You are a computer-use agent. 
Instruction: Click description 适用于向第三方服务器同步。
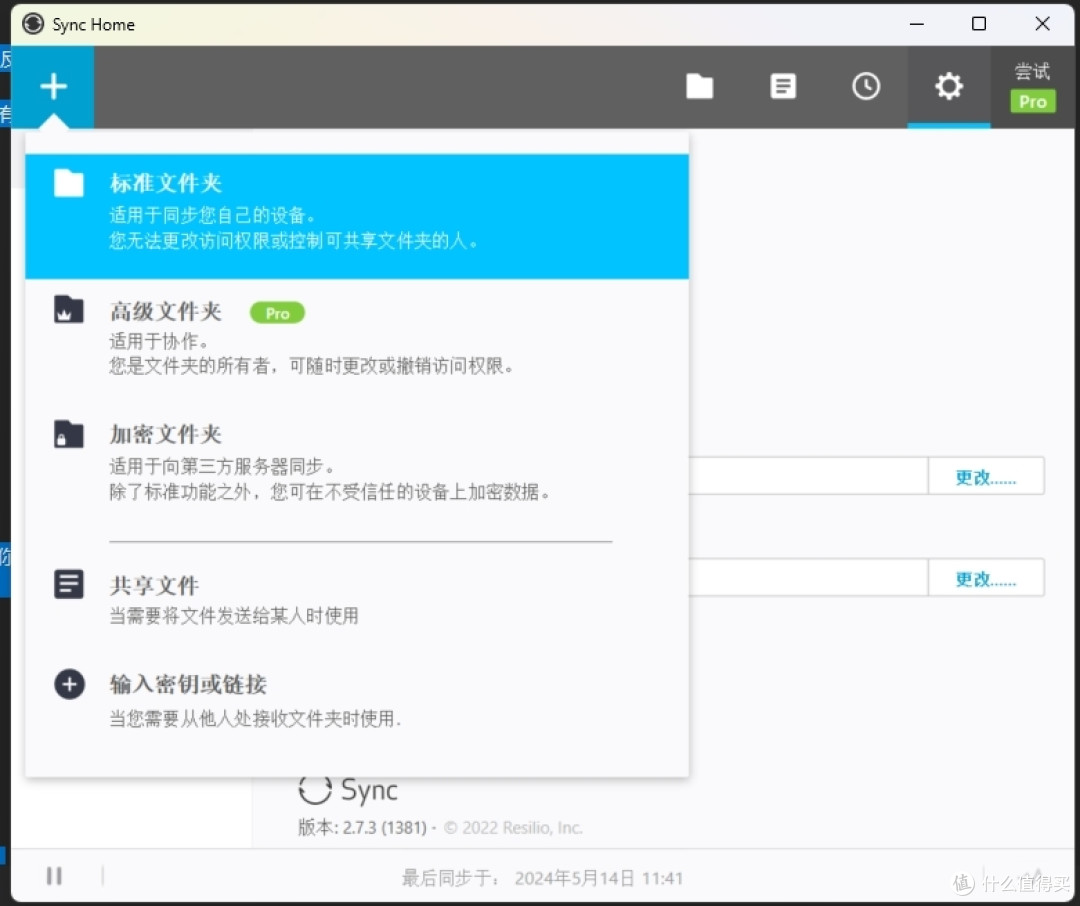(222, 466)
